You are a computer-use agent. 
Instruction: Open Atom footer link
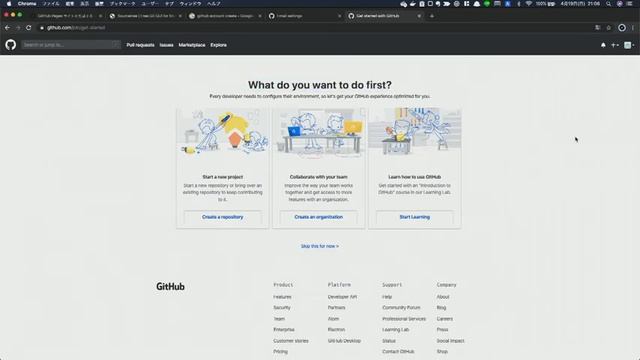click(x=333, y=318)
